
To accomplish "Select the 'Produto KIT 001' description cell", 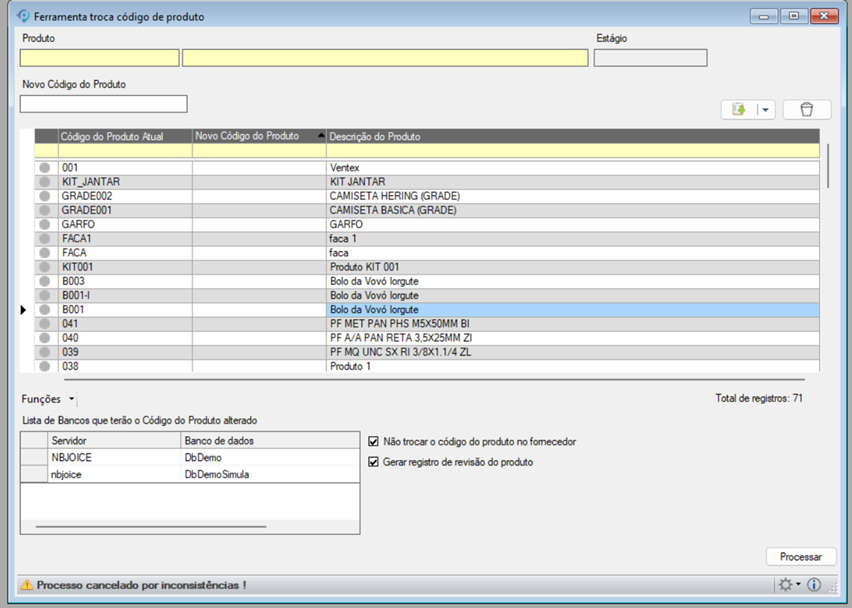I will [x=573, y=267].
